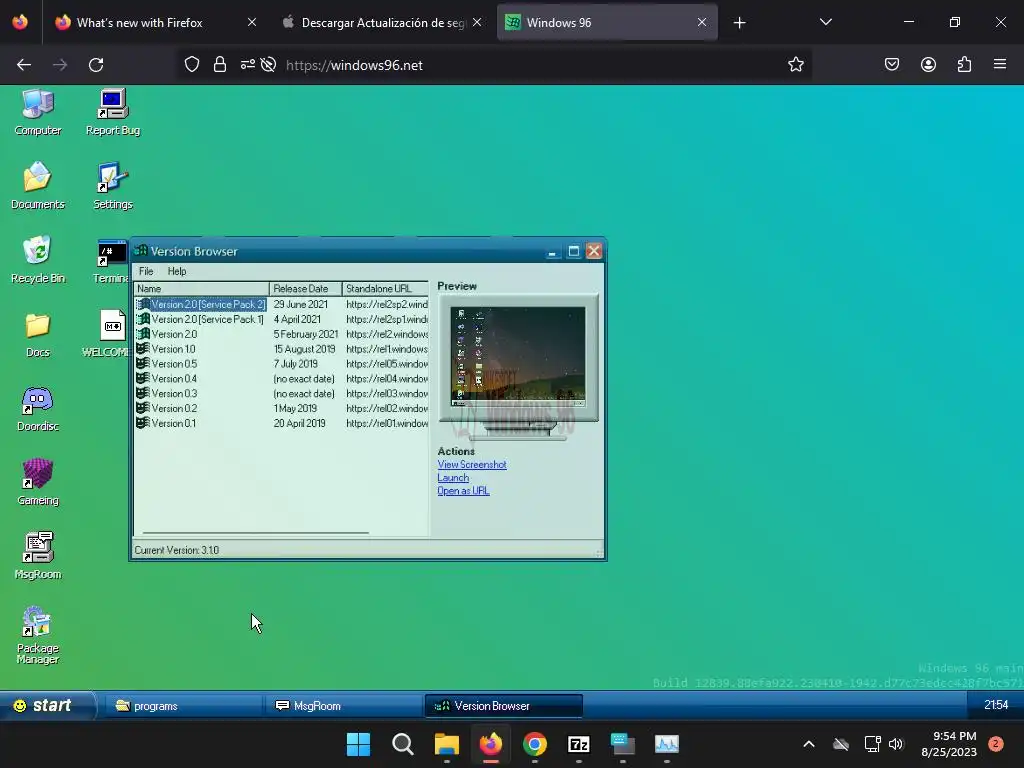Open the Windows 11 Start menu

(359, 744)
